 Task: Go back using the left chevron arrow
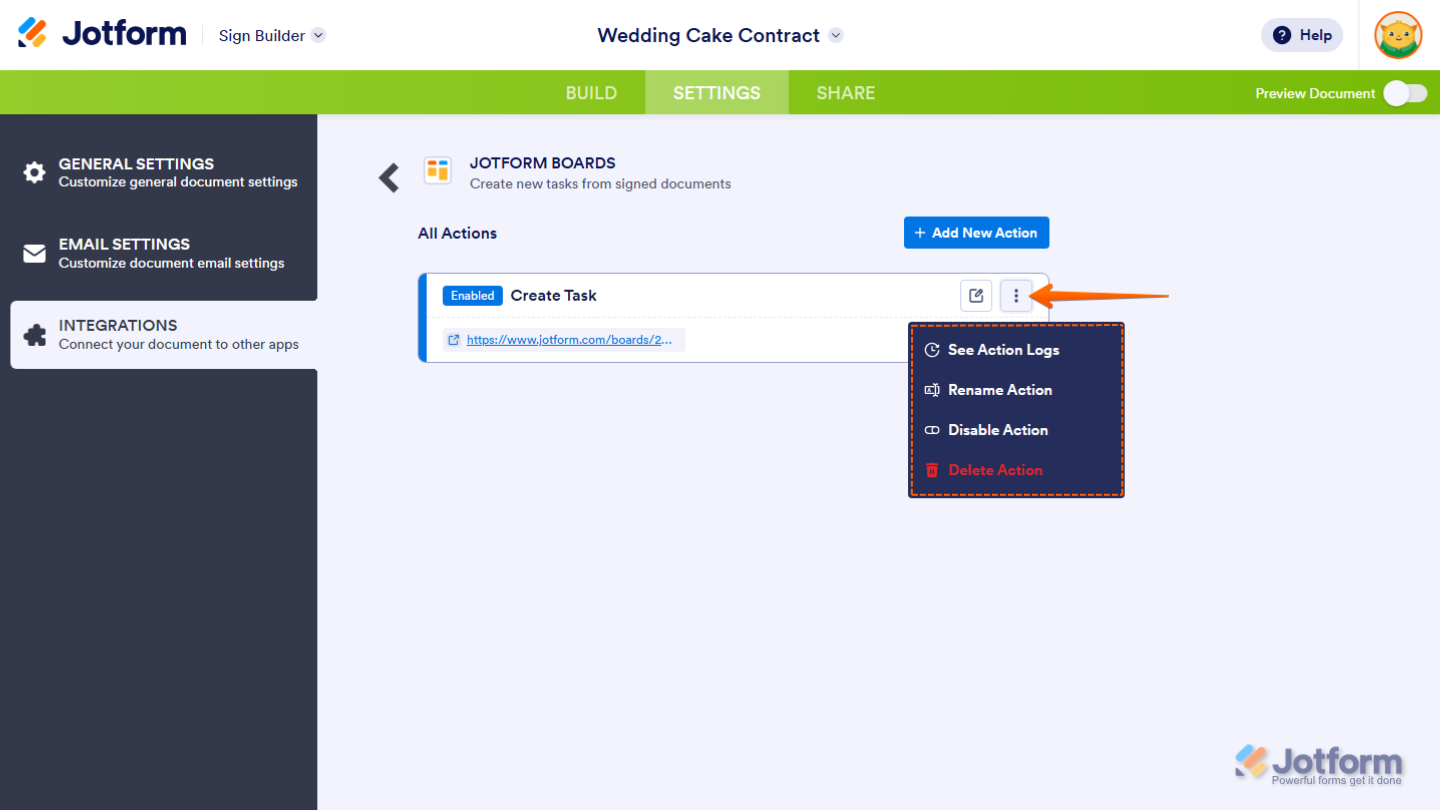[x=389, y=178]
